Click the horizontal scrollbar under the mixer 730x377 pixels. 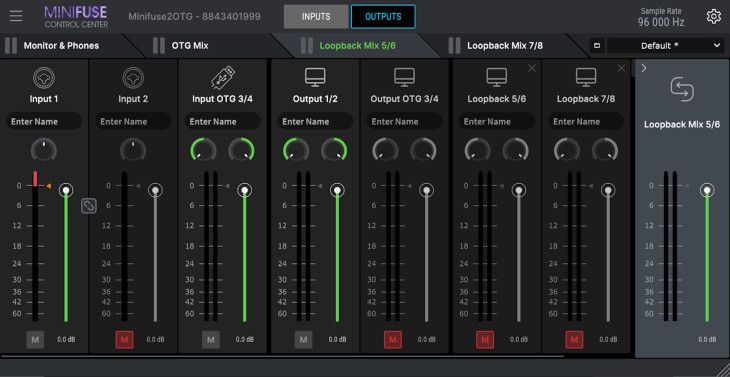[x=282, y=356]
